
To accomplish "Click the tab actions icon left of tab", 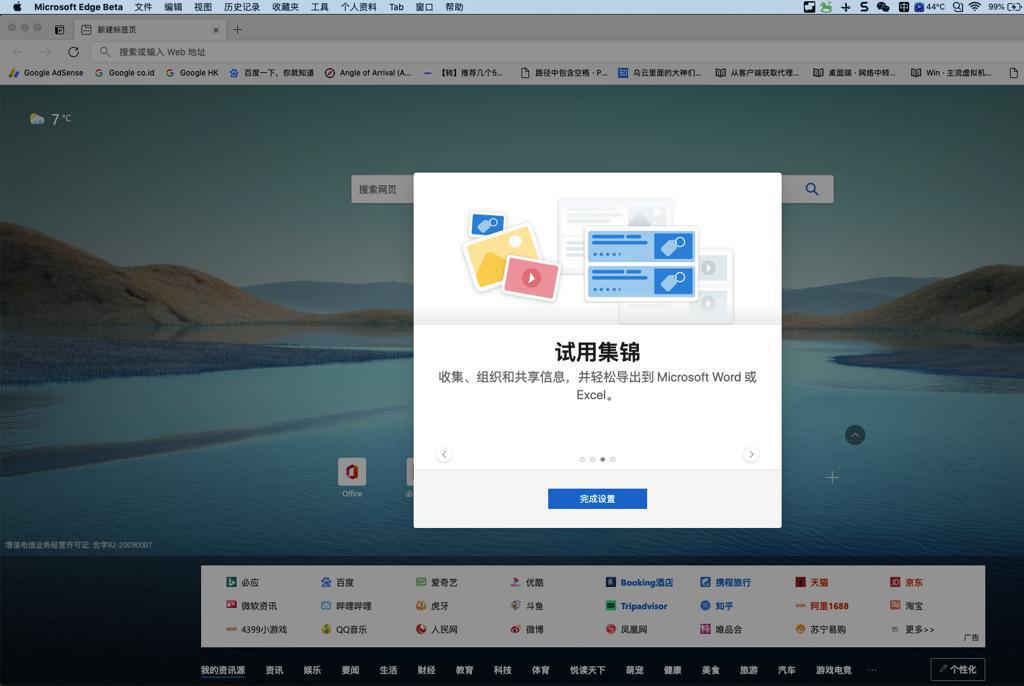I will pyautogui.click(x=59, y=29).
